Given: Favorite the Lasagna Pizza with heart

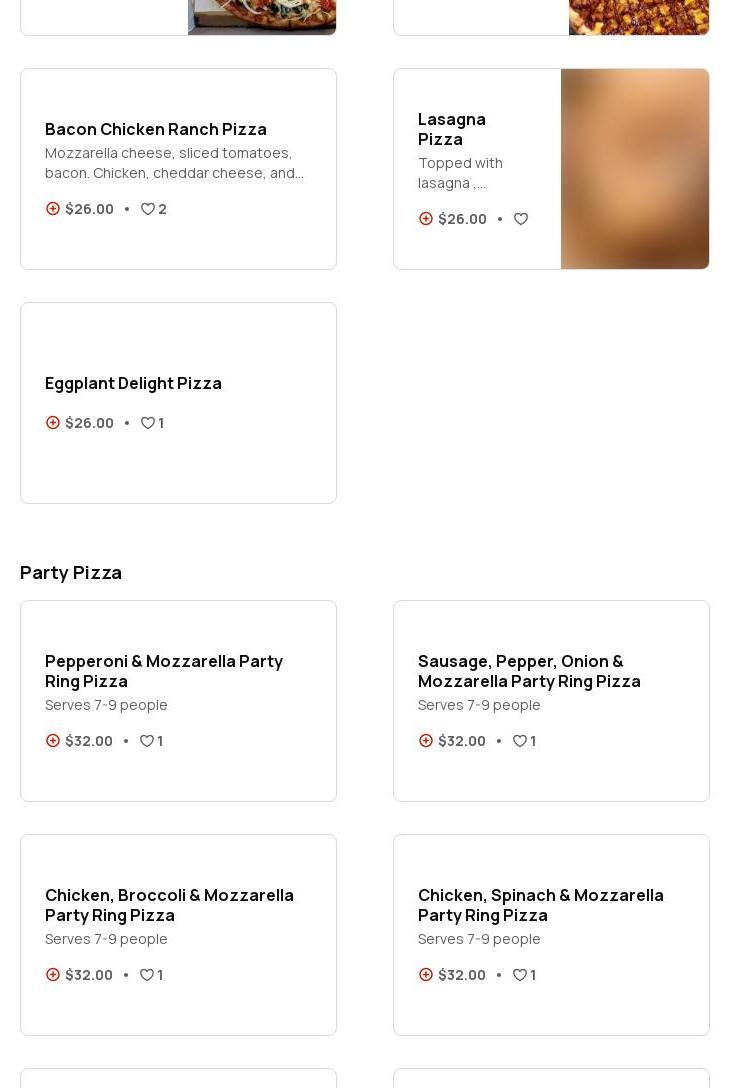Looking at the screenshot, I should pyautogui.click(x=521, y=219).
